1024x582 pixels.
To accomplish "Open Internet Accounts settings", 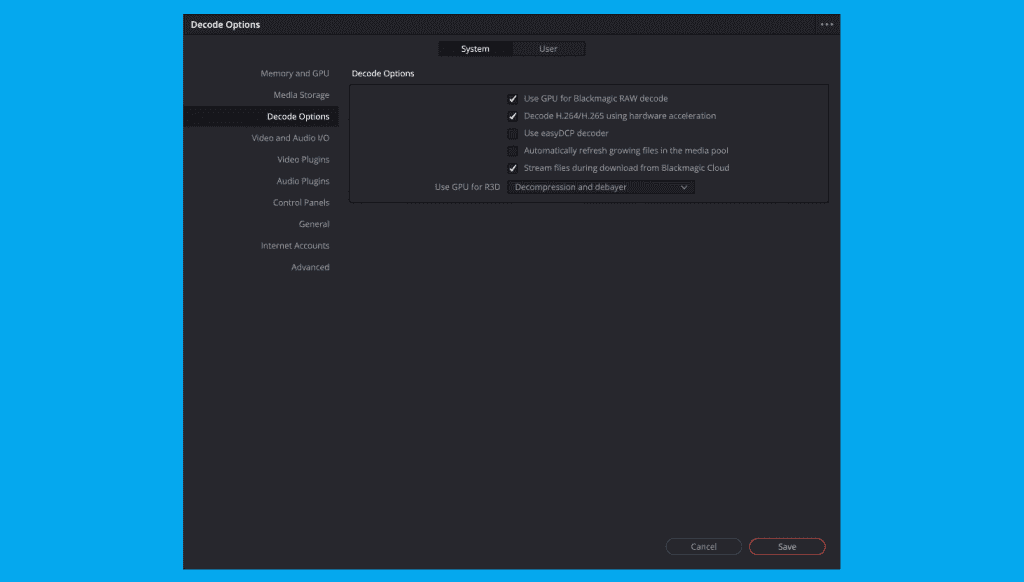I will (x=295, y=246).
